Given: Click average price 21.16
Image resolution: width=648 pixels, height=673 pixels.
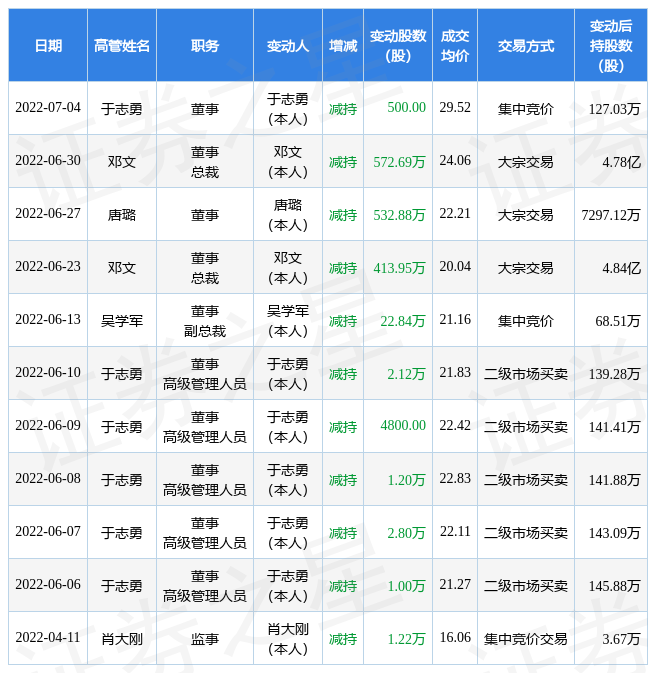Looking at the screenshot, I should click(x=455, y=319).
